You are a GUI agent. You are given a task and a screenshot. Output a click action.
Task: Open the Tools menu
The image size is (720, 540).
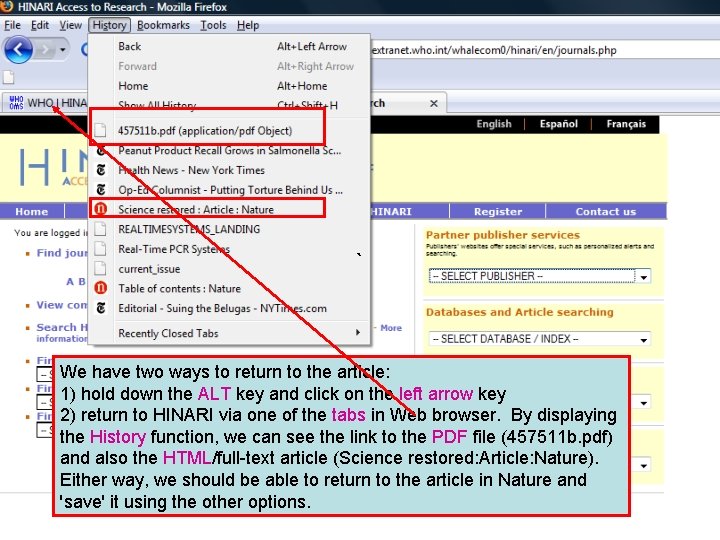tap(213, 25)
